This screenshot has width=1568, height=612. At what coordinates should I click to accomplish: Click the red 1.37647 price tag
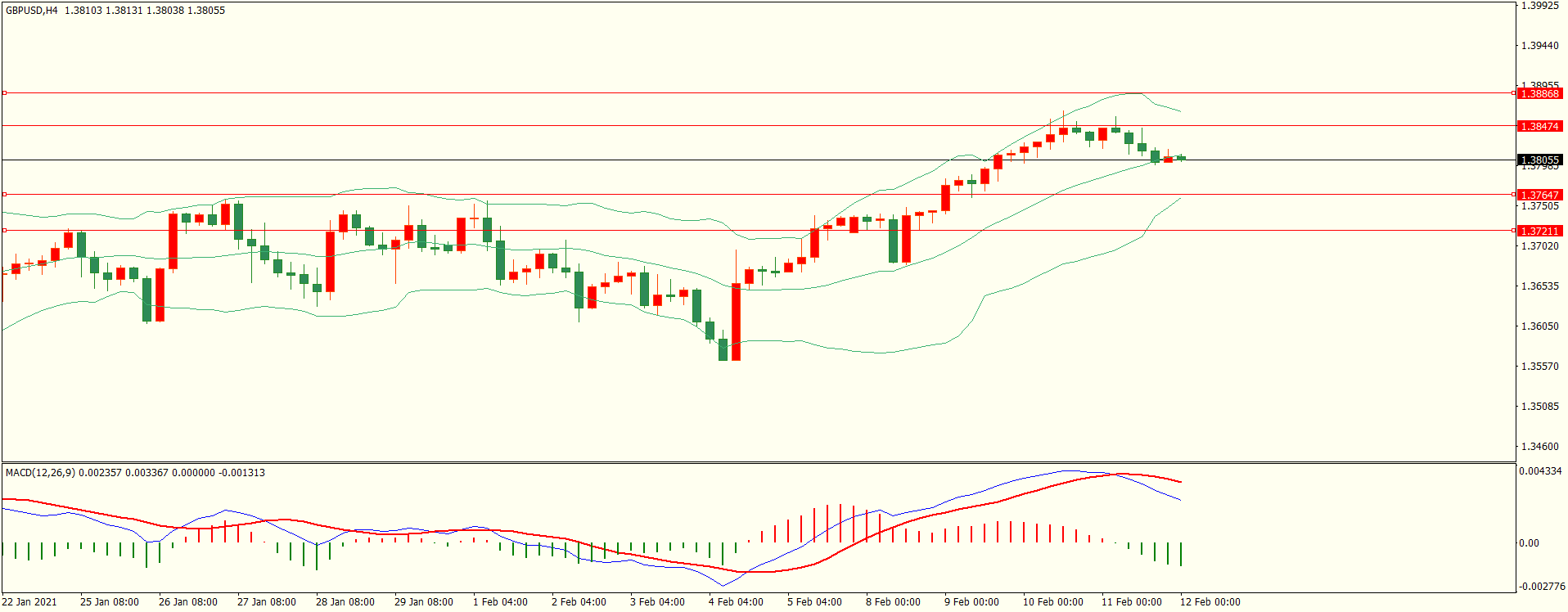coord(1539,196)
